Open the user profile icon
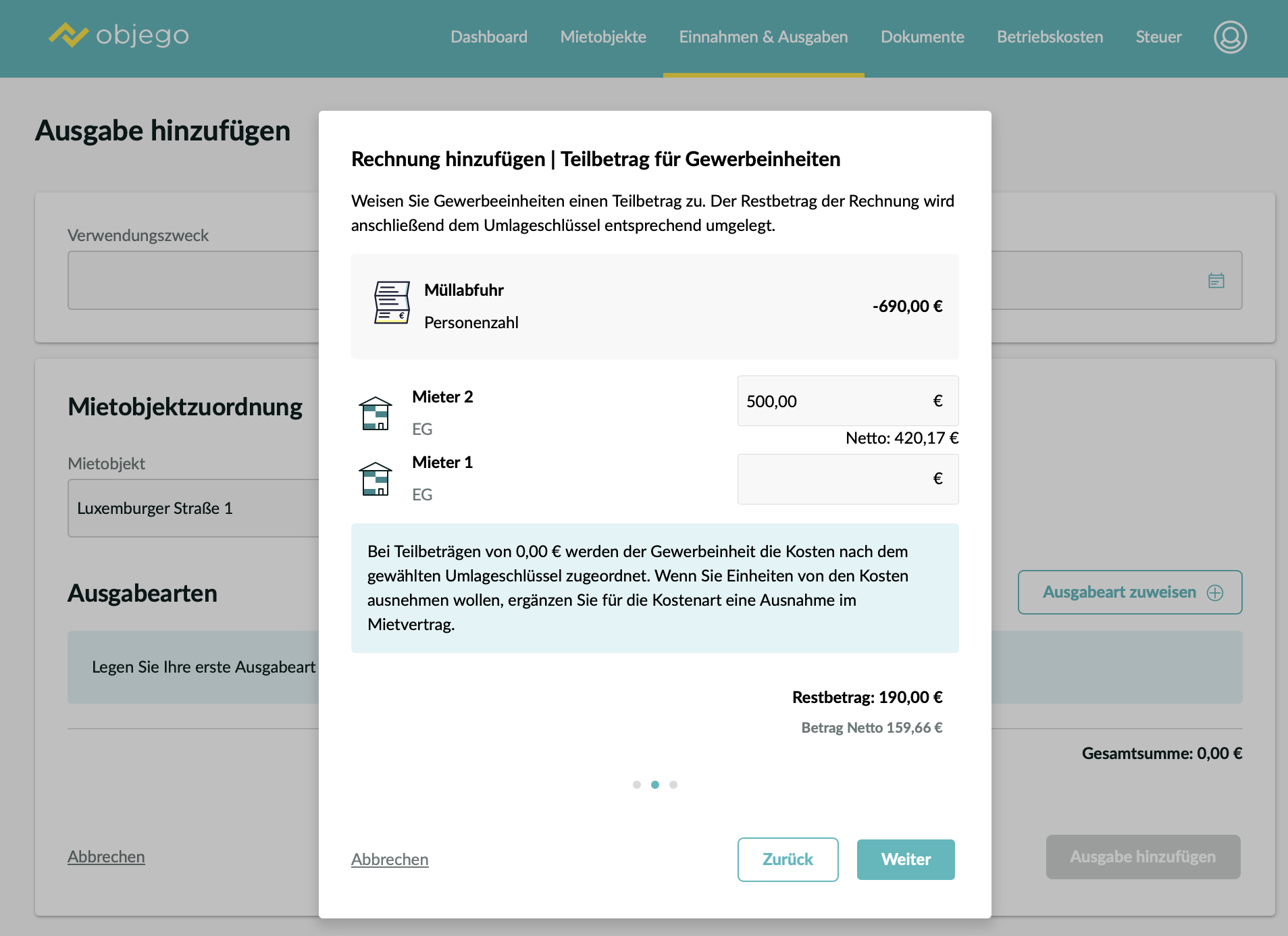The height and width of the screenshot is (936, 1288). (x=1230, y=37)
